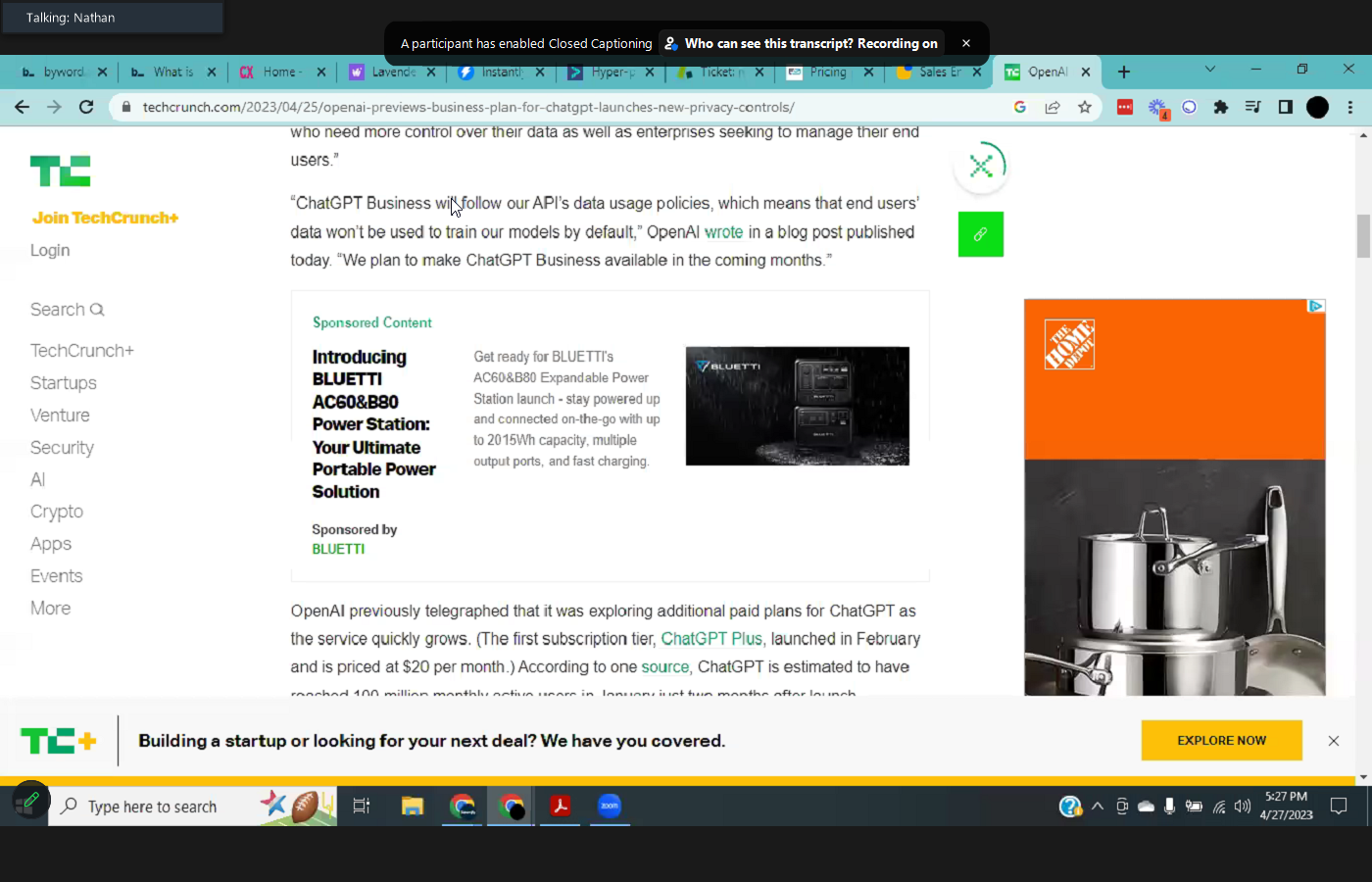Click the Windows search box
1372x882 pixels.
point(152,807)
